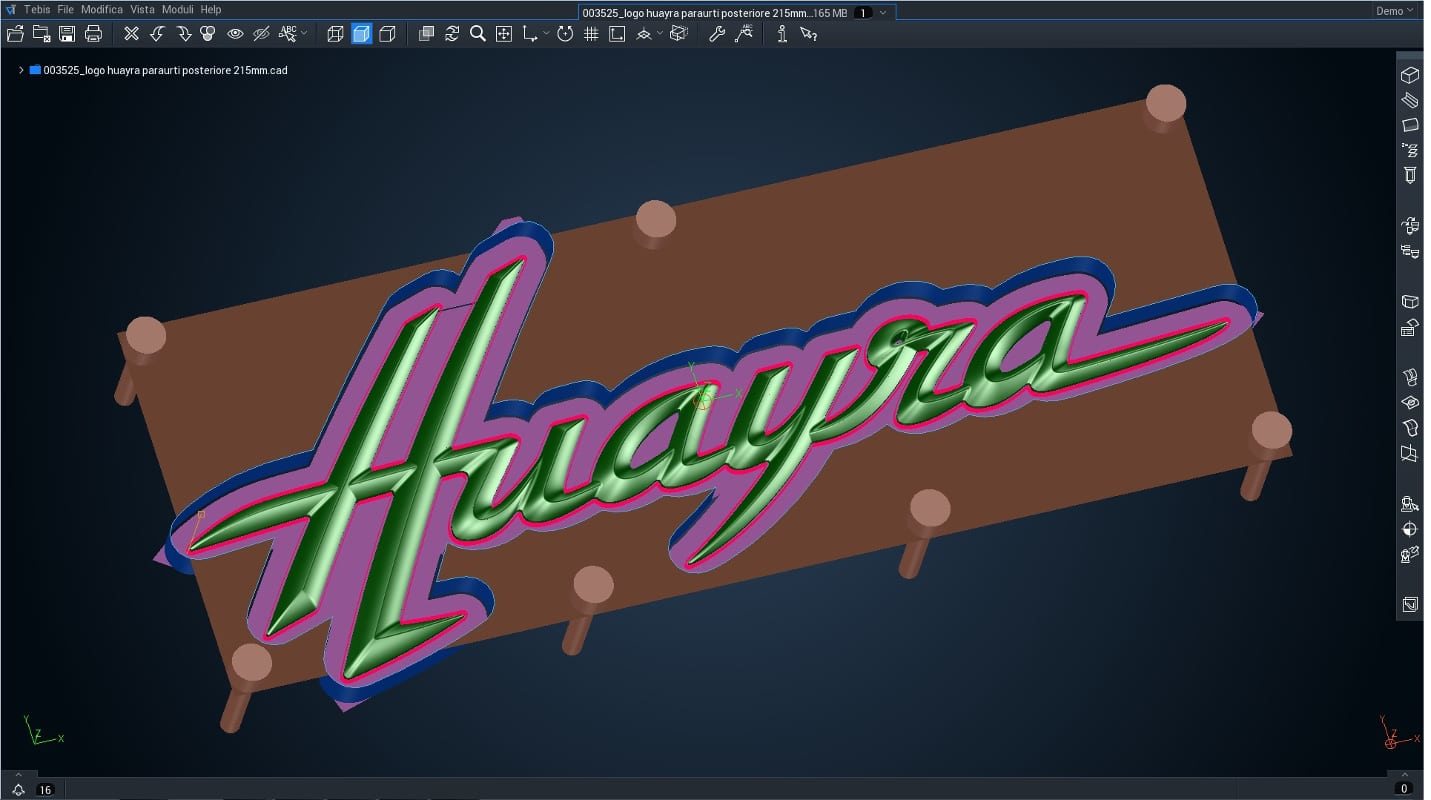Open the document tab list dropdown arrow
This screenshot has height=800, width=1431.
[883, 12]
